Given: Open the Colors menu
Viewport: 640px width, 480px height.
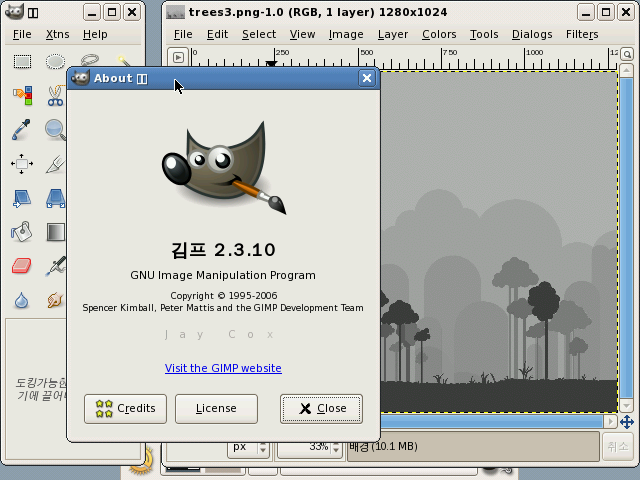Looking at the screenshot, I should (438, 34).
